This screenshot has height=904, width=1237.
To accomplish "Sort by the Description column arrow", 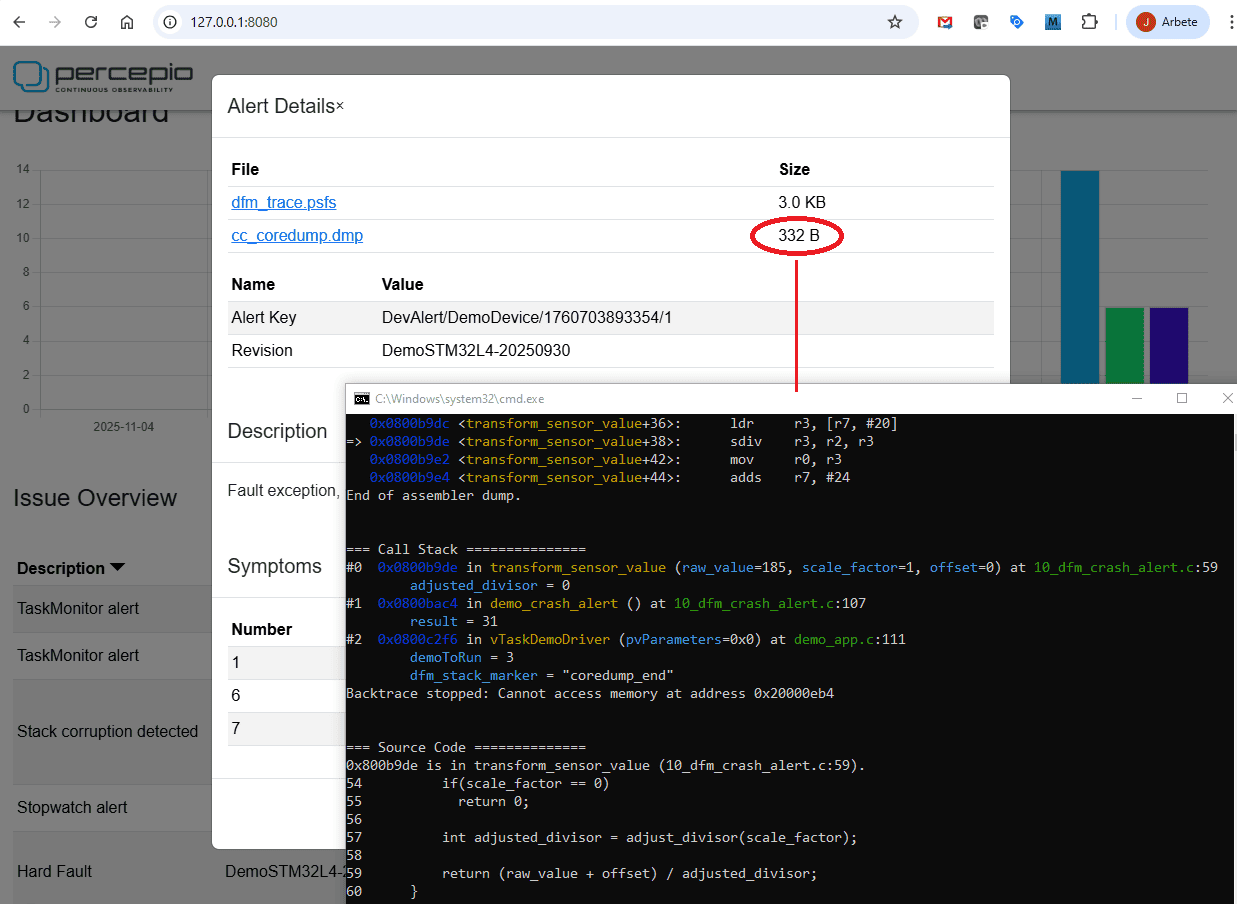I will [117, 568].
